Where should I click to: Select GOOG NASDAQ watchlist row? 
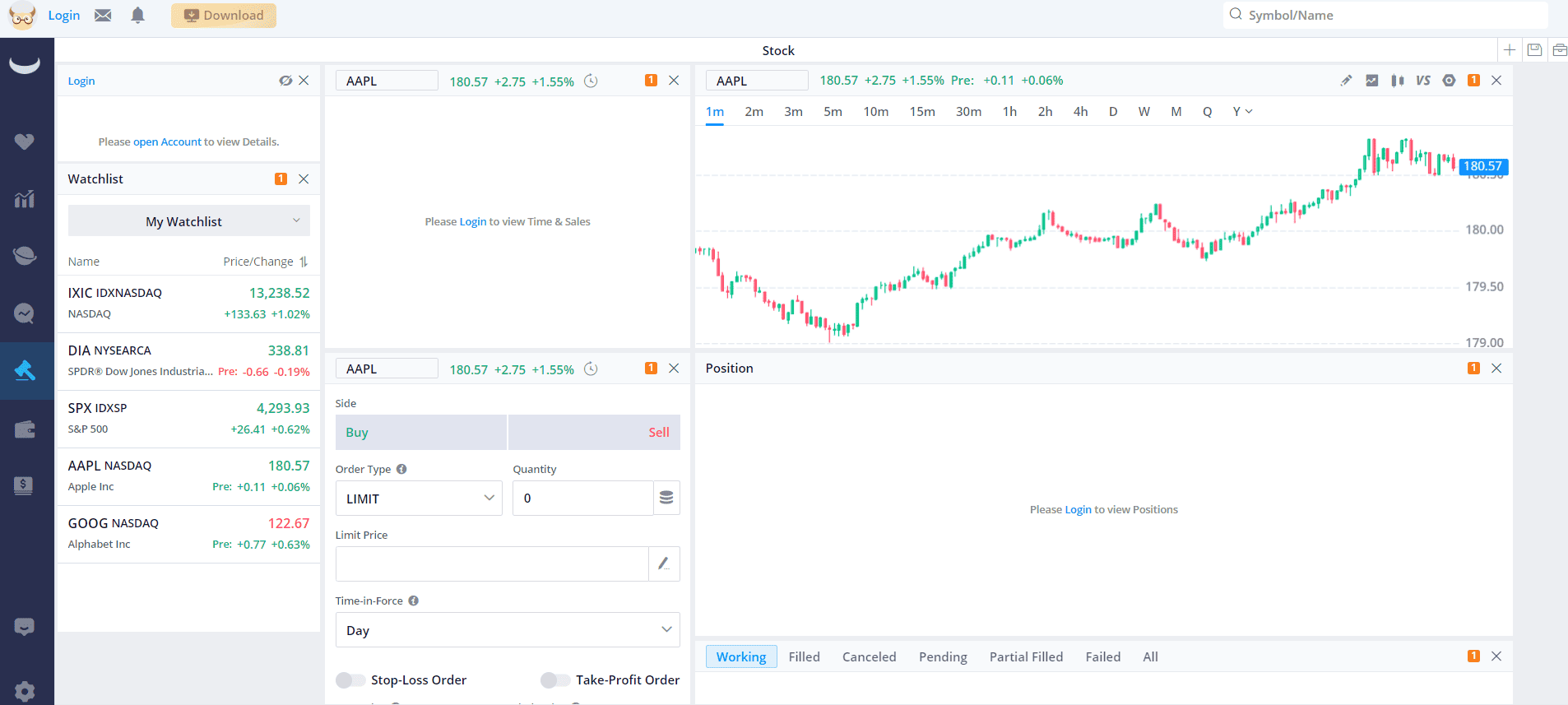188,534
